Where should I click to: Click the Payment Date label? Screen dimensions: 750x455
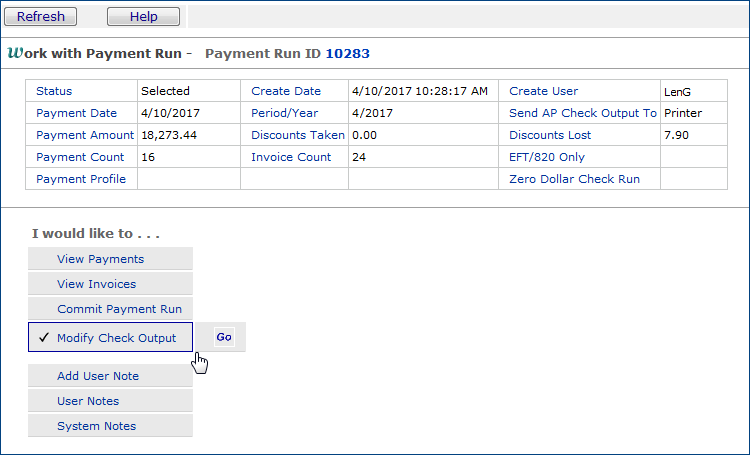coord(76,113)
